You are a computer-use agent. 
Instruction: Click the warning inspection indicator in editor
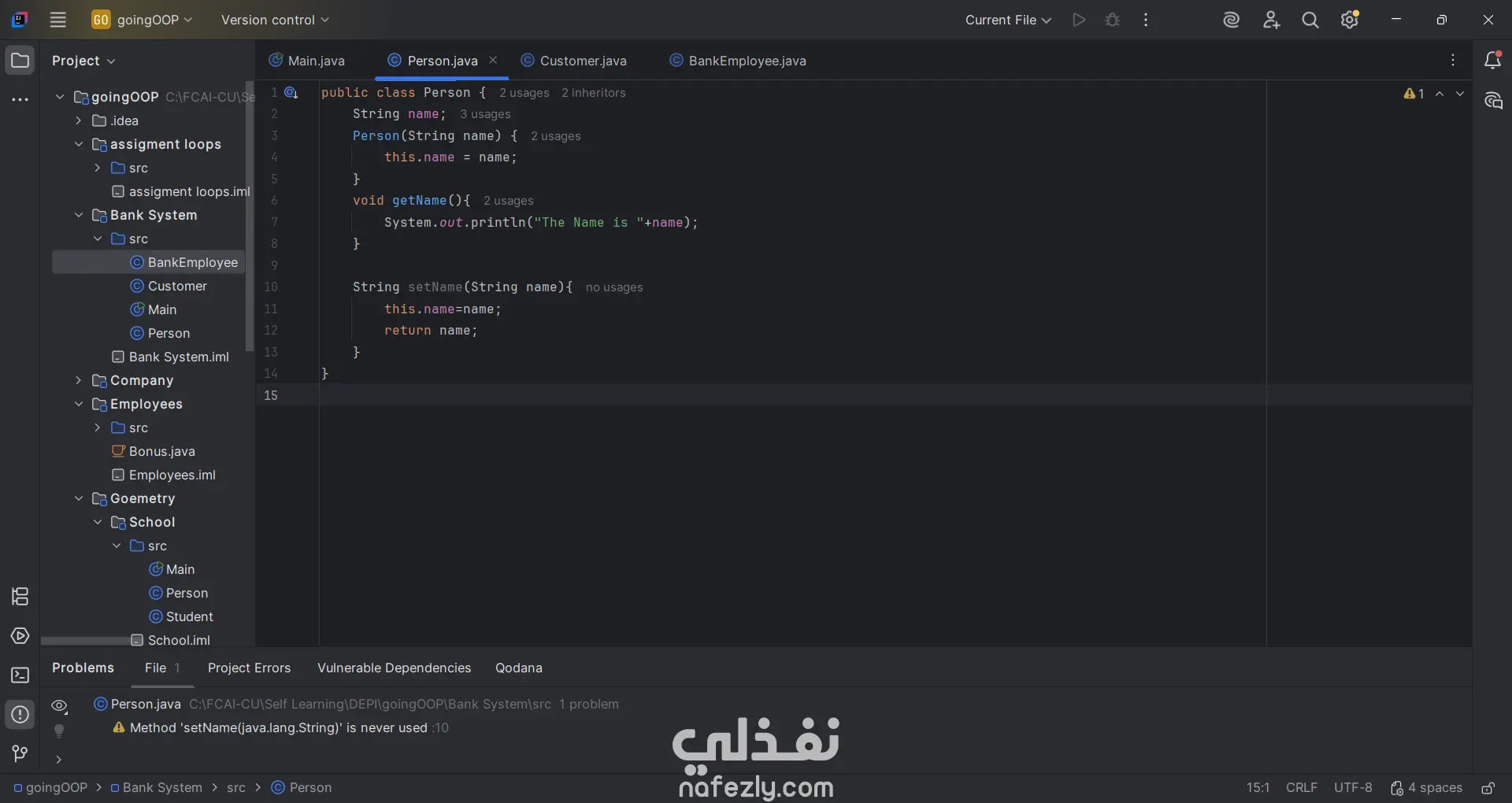(x=1414, y=94)
